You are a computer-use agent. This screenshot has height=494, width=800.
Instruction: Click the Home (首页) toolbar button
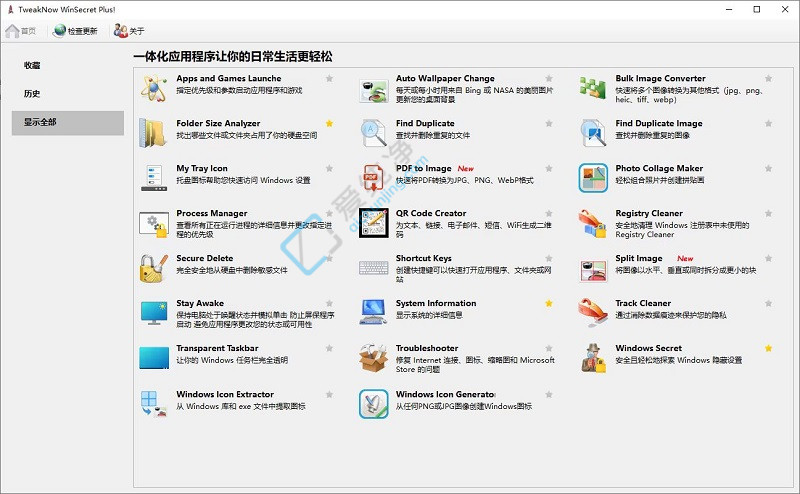point(21,31)
